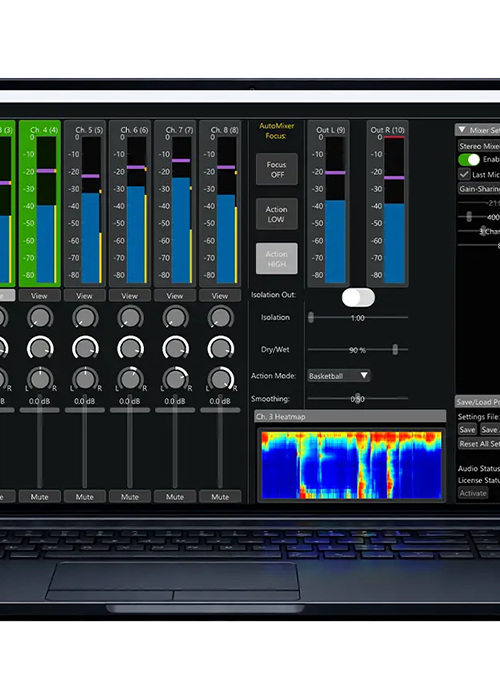Open the Action Mode Basketball dropdown
Viewport: 500px width, 700px height.
339,375
